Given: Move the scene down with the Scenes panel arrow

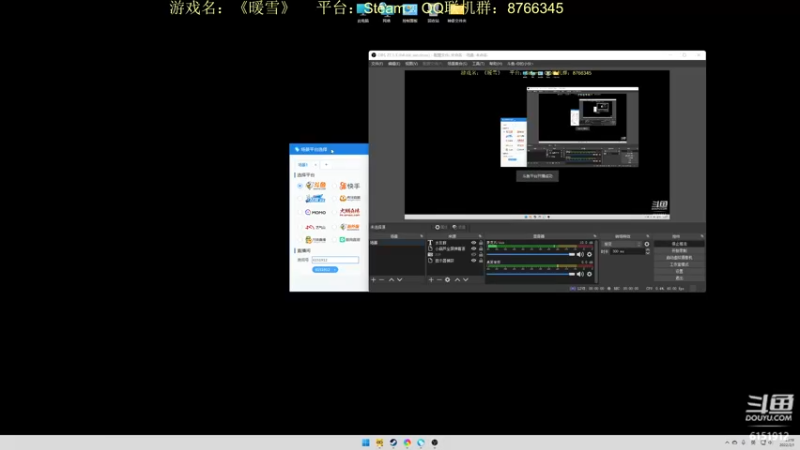Looking at the screenshot, I should pyautogui.click(x=399, y=280).
